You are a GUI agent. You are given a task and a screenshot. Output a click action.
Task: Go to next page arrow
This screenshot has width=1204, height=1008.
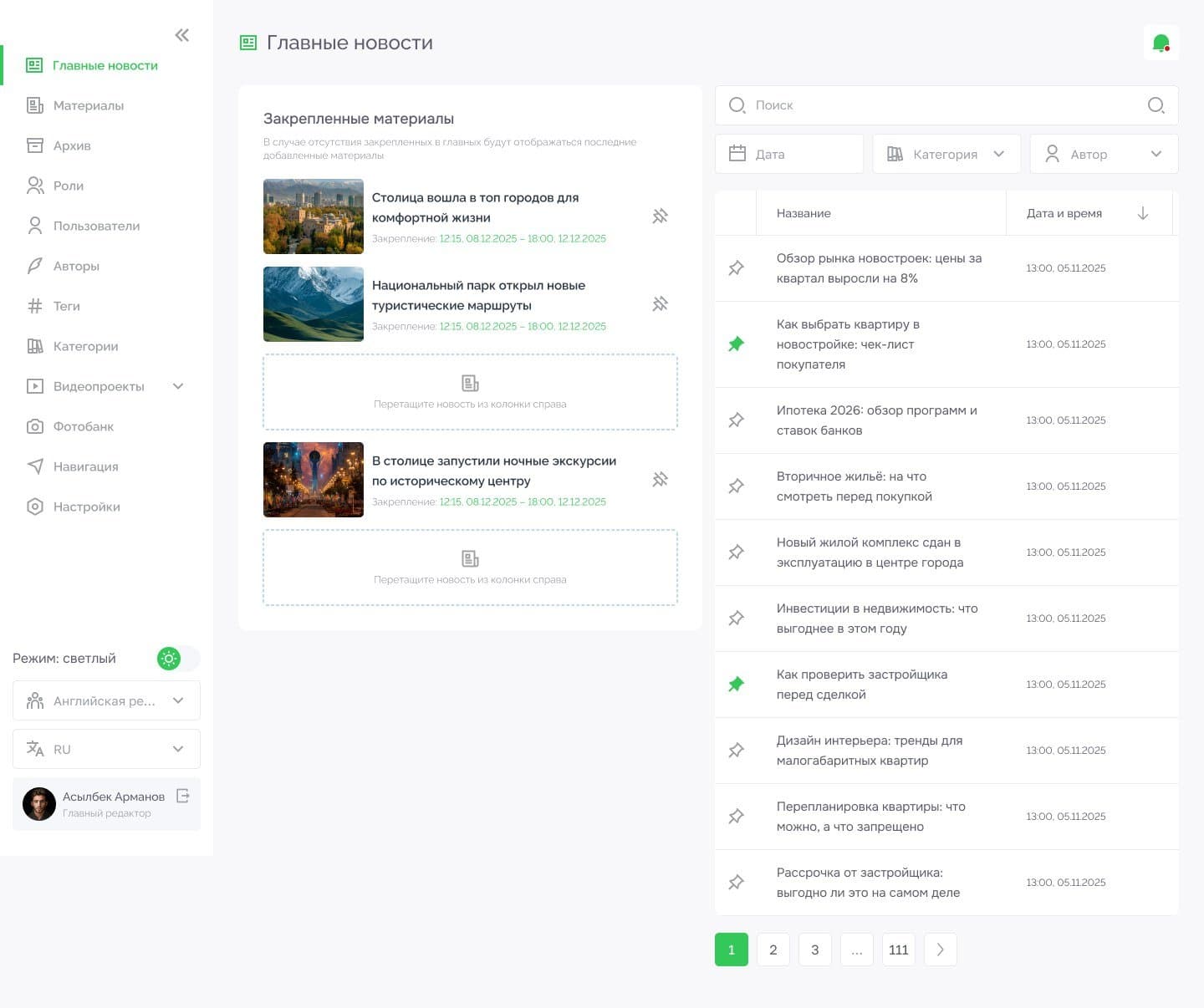coord(941,949)
